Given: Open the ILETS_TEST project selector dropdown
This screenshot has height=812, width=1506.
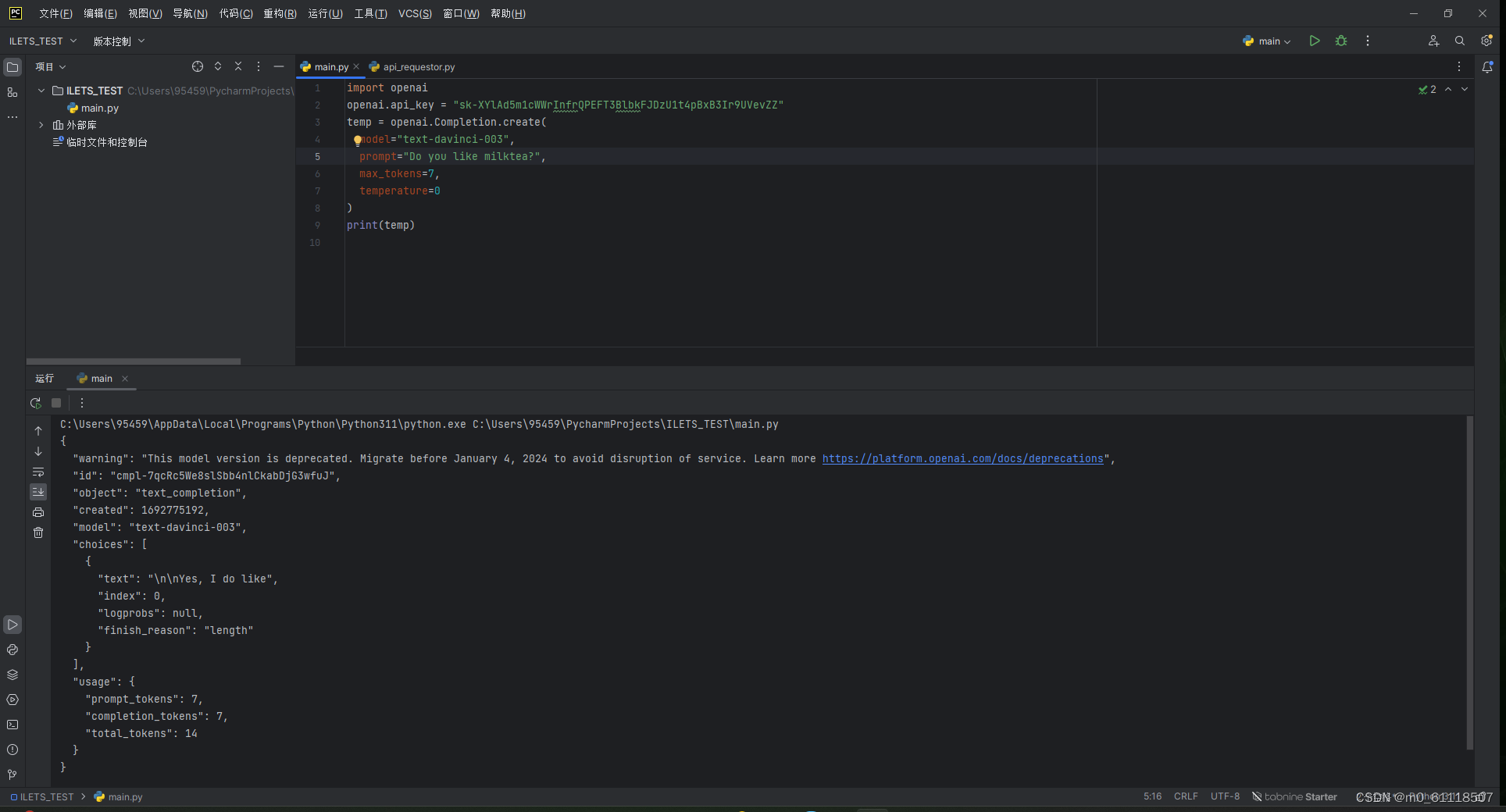Looking at the screenshot, I should click(x=43, y=41).
